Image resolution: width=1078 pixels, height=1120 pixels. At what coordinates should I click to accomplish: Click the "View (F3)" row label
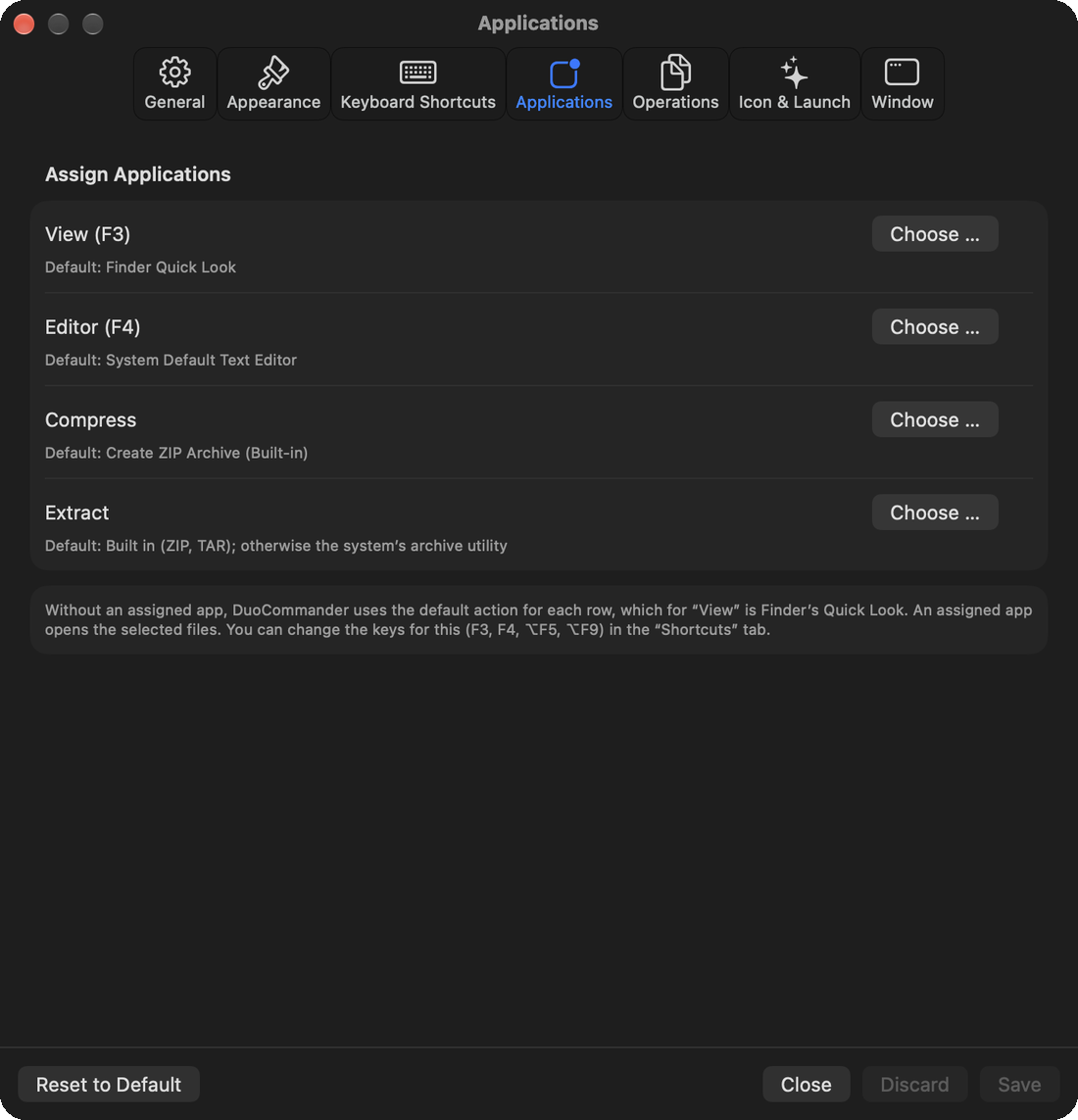point(87,234)
